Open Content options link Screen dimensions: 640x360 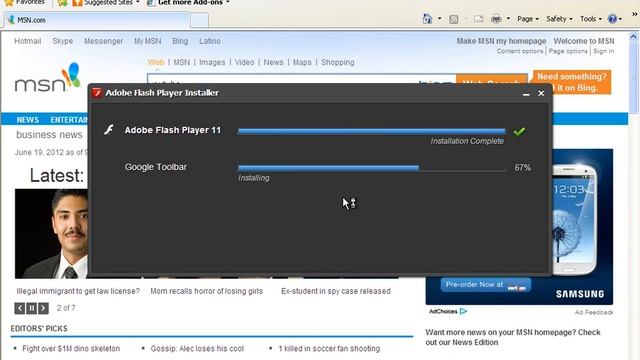[x=520, y=51]
